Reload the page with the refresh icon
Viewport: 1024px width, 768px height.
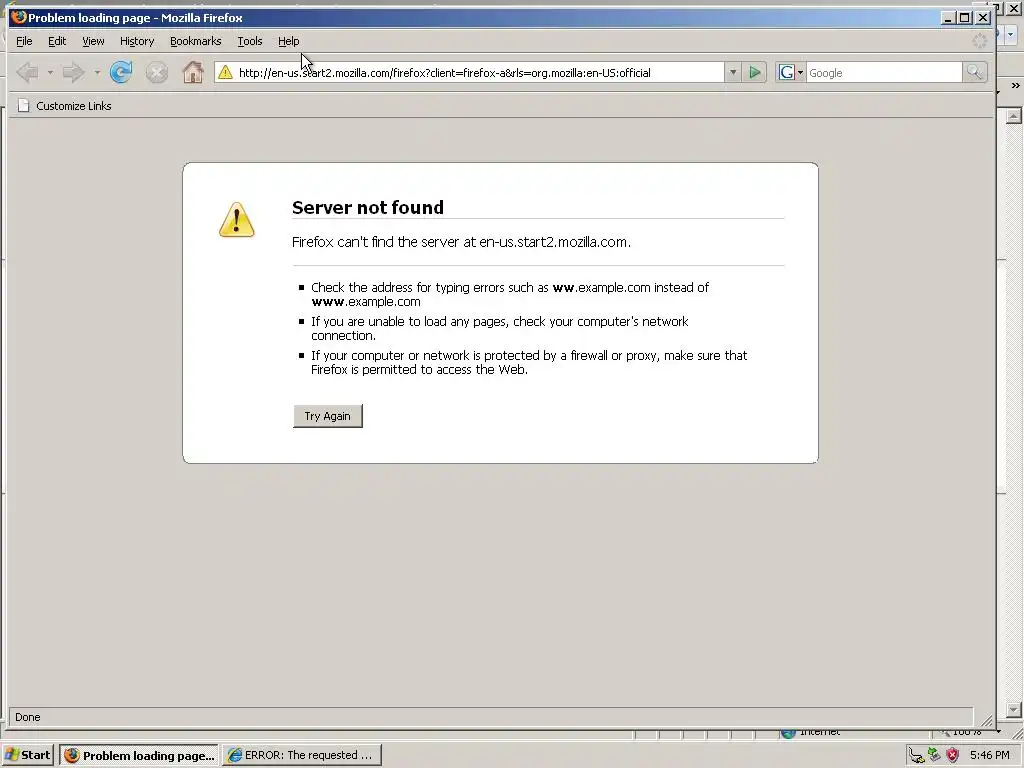[121, 72]
